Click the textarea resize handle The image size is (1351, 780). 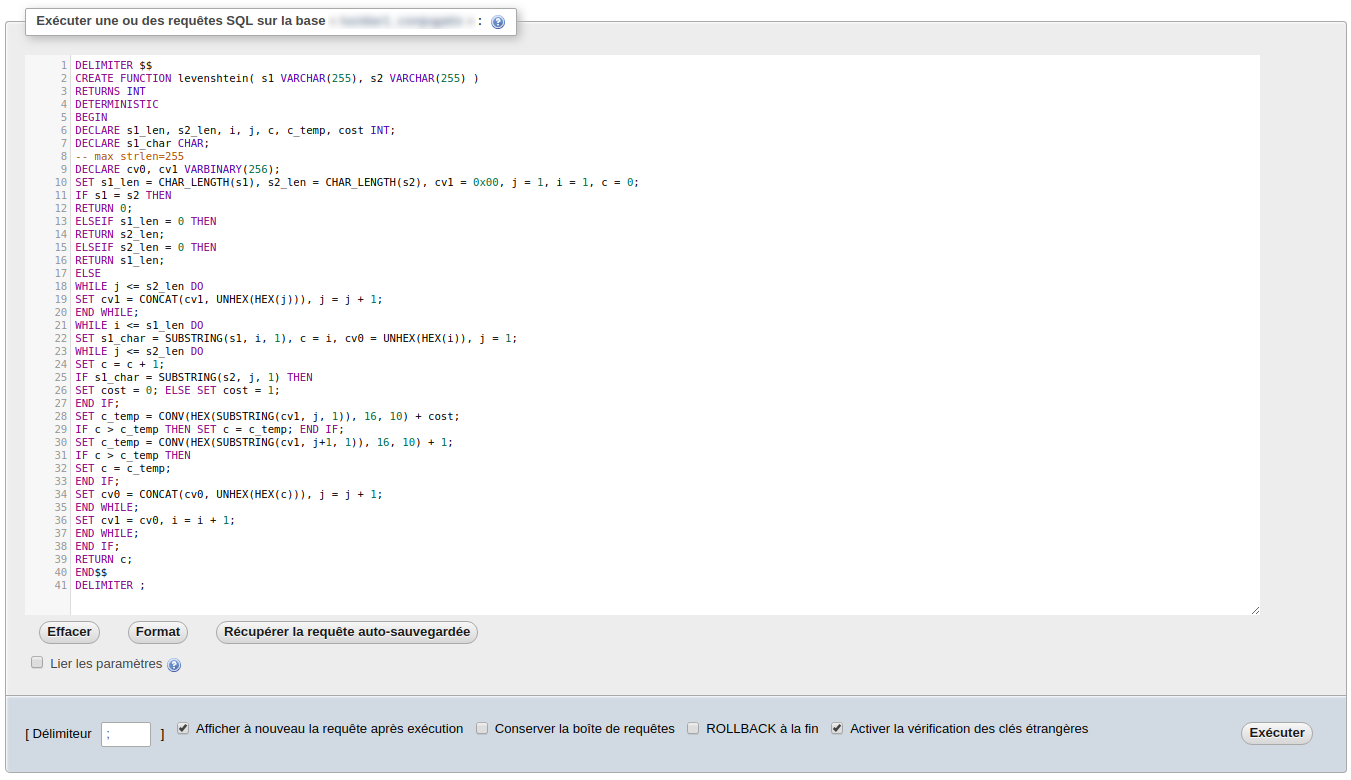click(x=1255, y=608)
